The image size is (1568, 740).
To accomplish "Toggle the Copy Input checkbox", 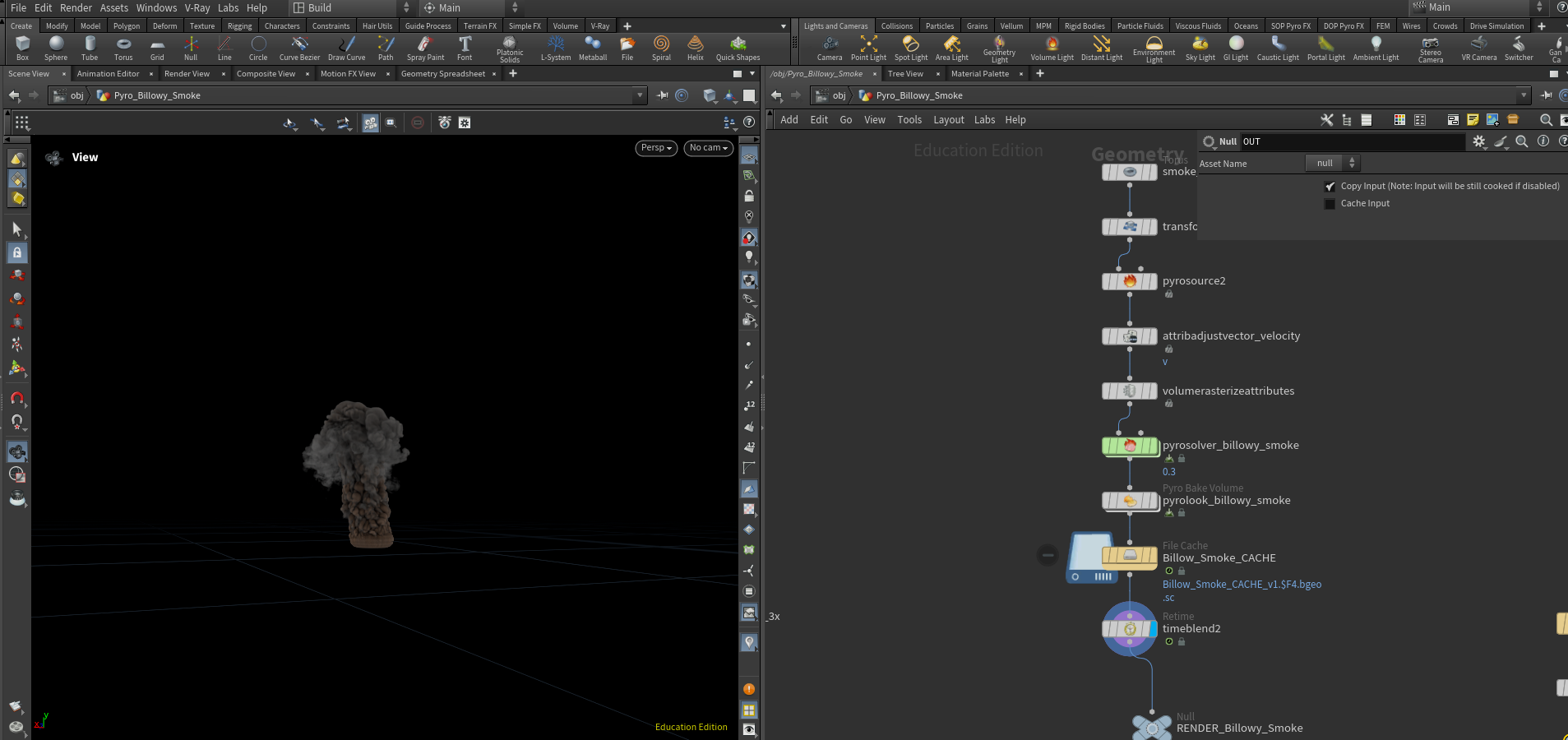I will pyautogui.click(x=1330, y=187).
